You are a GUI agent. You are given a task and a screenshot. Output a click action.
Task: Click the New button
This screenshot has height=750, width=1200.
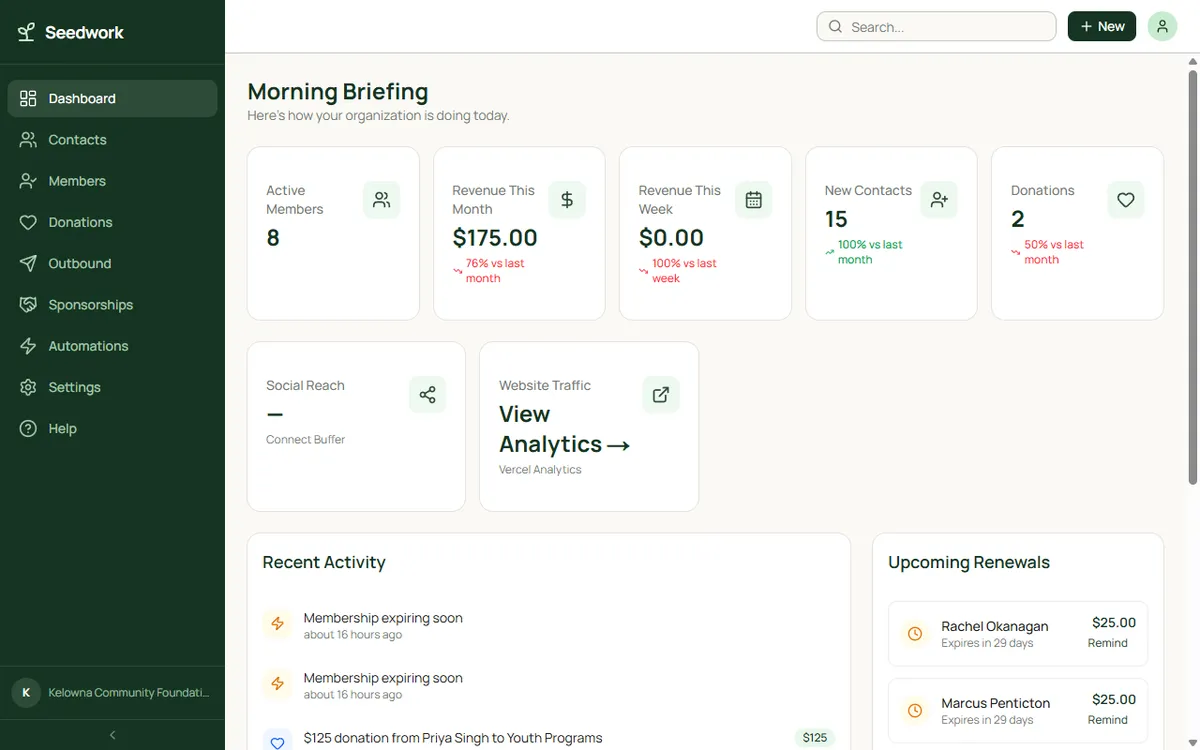[x=1101, y=26]
